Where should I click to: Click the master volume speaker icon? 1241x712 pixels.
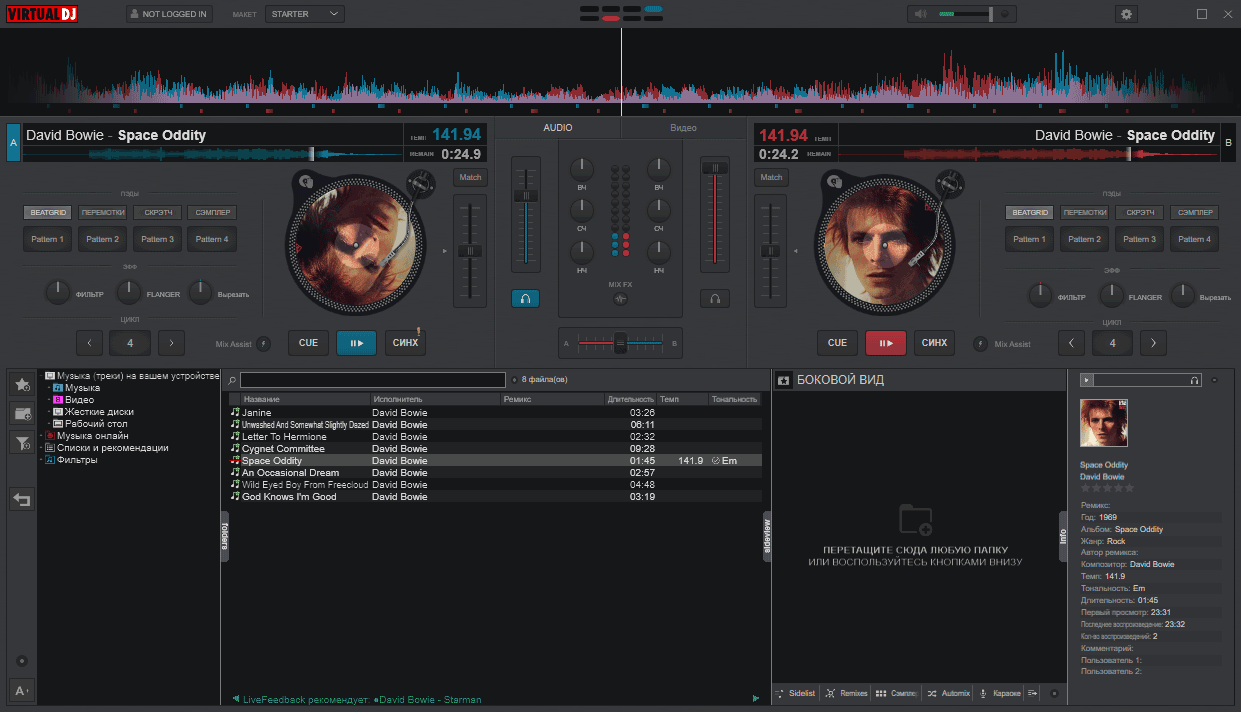[x=921, y=14]
